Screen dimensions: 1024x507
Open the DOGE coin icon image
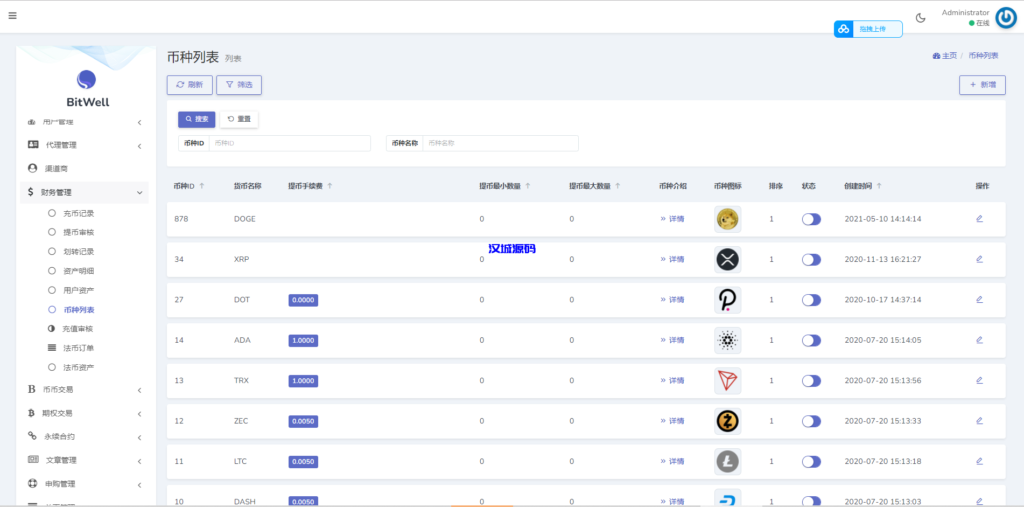point(727,219)
